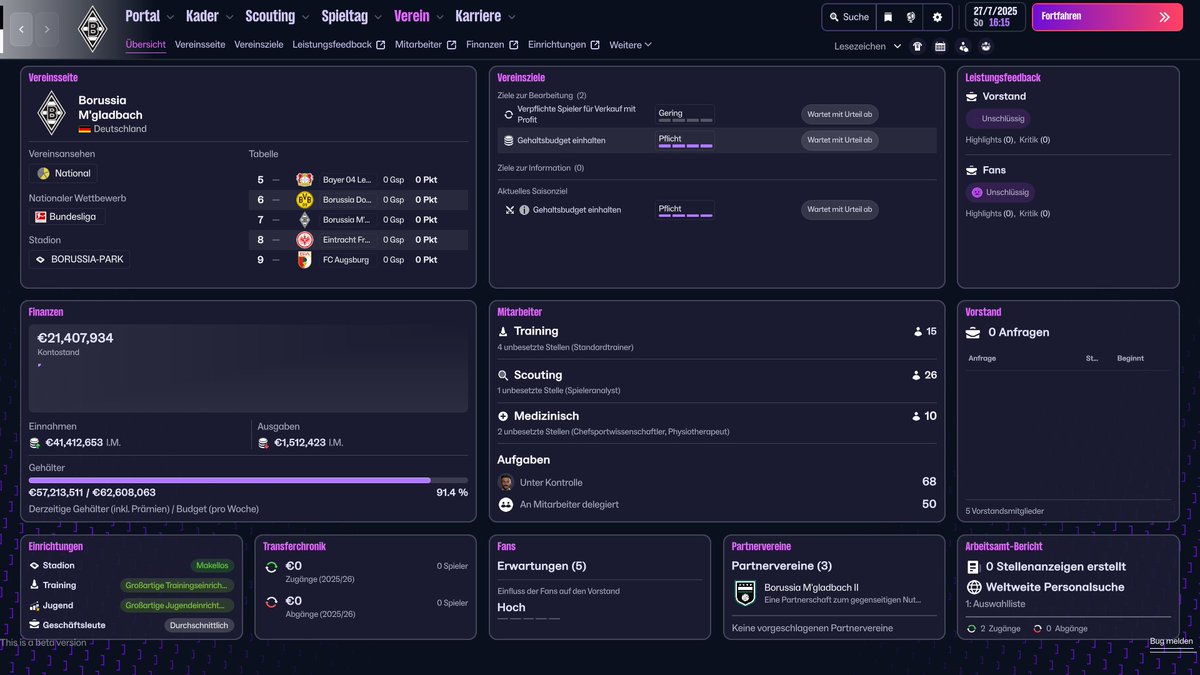Click the Unschlüssig badge under Fans
The height and width of the screenshot is (675, 1200).
[x=1000, y=192]
